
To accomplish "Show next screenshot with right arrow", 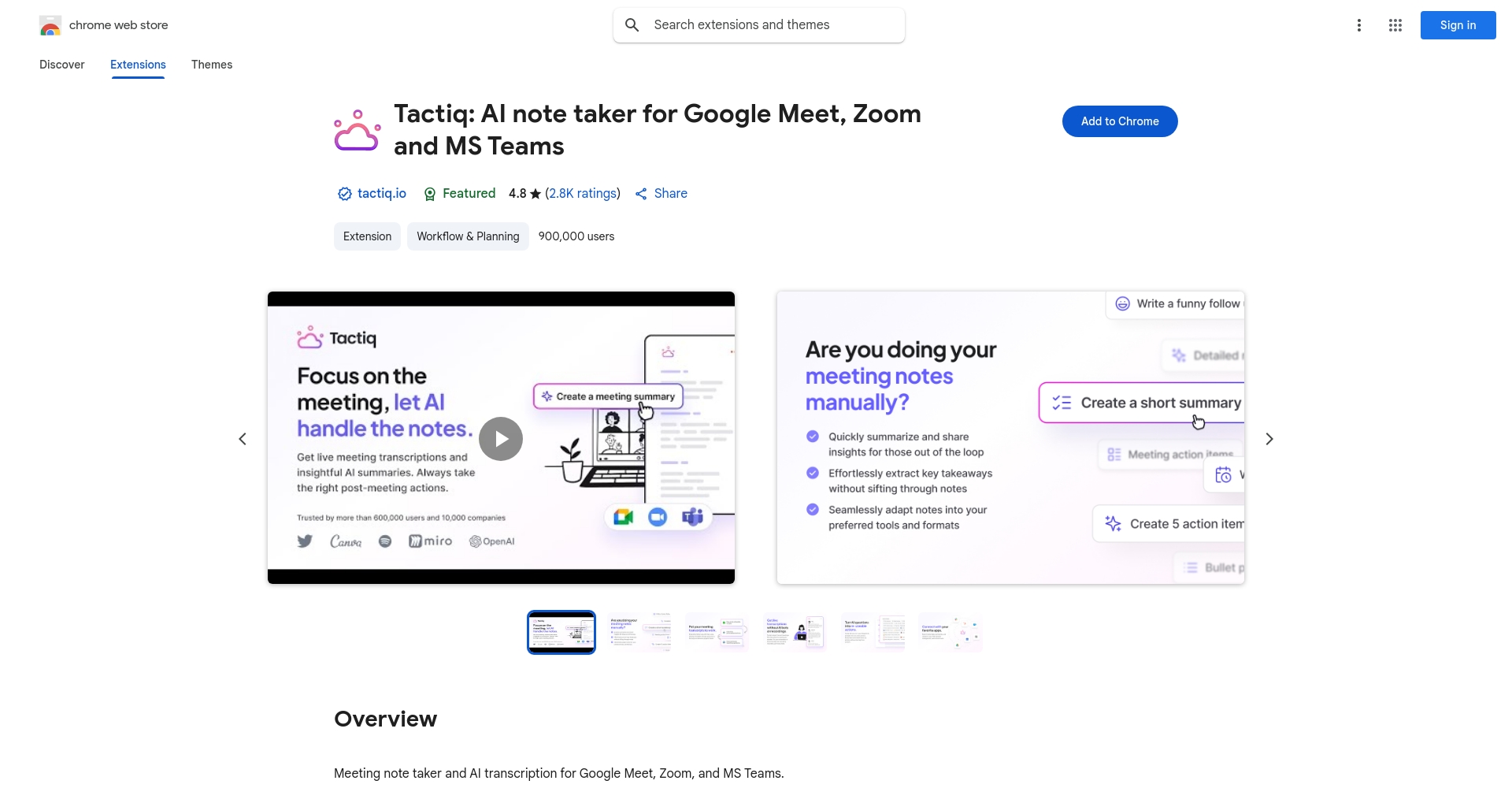I will click(1269, 439).
